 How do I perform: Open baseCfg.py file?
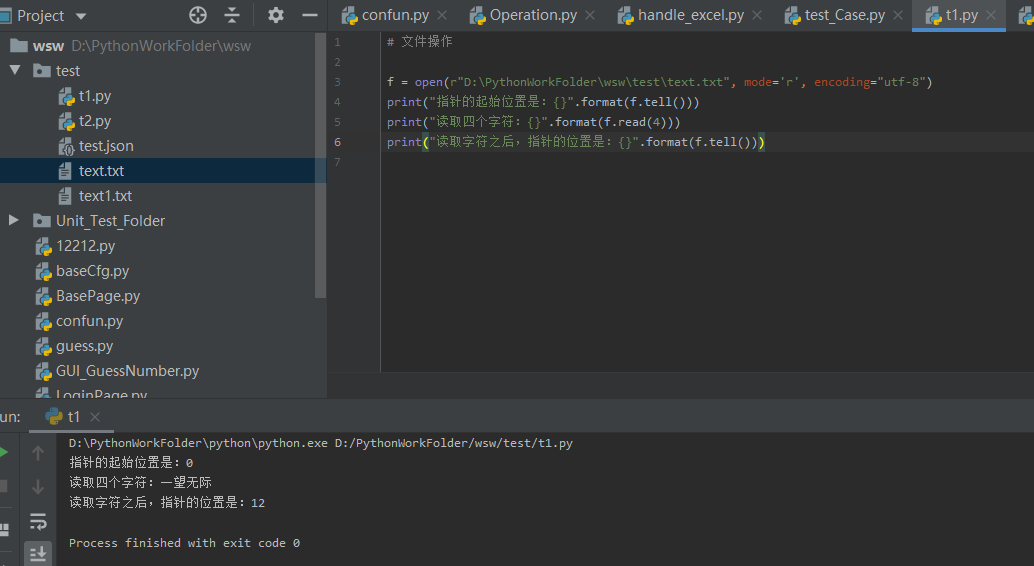[x=92, y=271]
